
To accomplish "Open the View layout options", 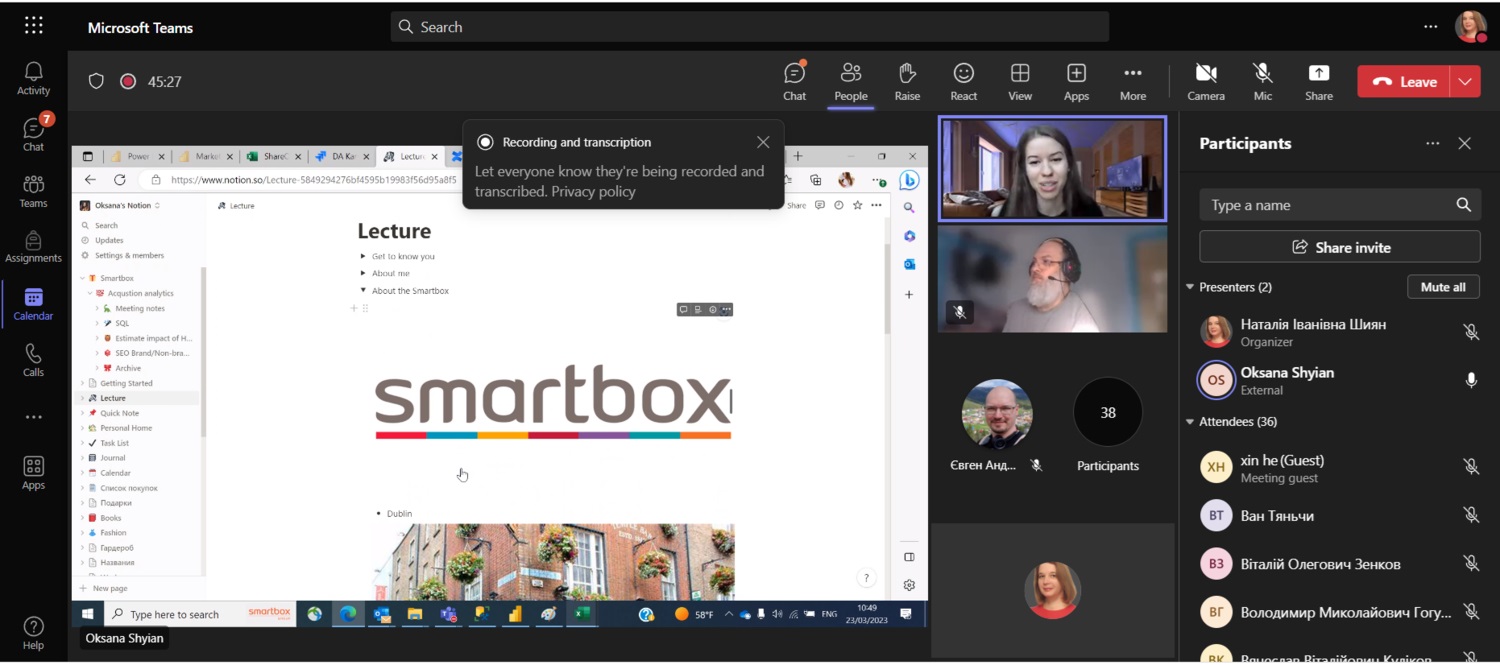I will (1019, 81).
